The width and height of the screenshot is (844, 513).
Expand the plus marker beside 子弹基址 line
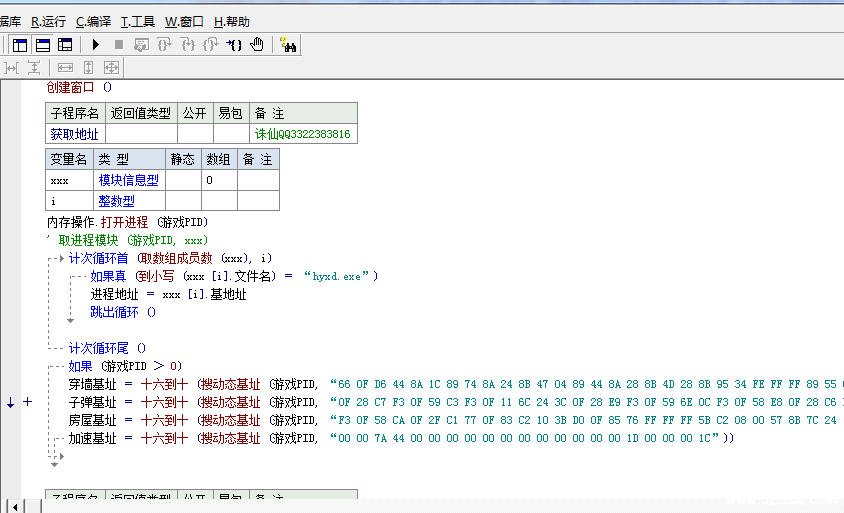coord(28,402)
